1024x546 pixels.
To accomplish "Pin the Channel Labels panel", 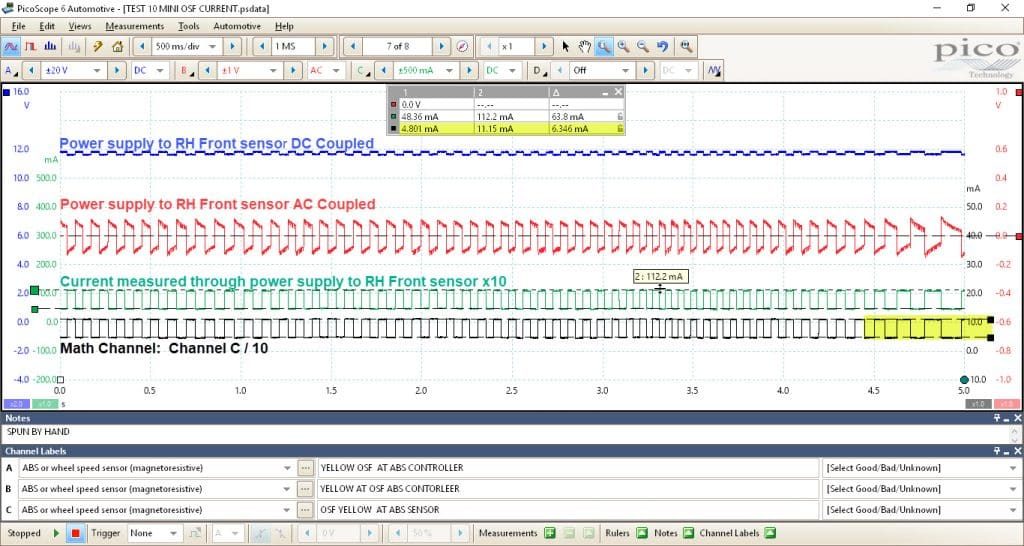I will [997, 451].
